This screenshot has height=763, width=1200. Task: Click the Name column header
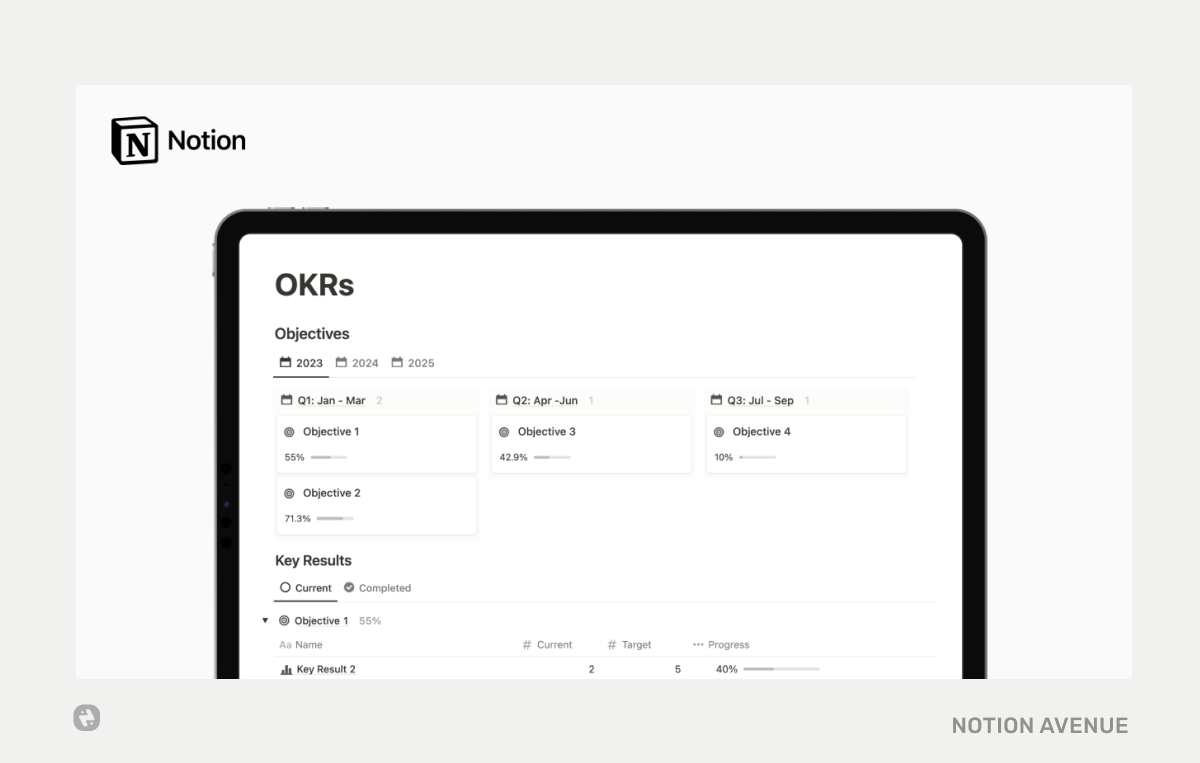301,645
